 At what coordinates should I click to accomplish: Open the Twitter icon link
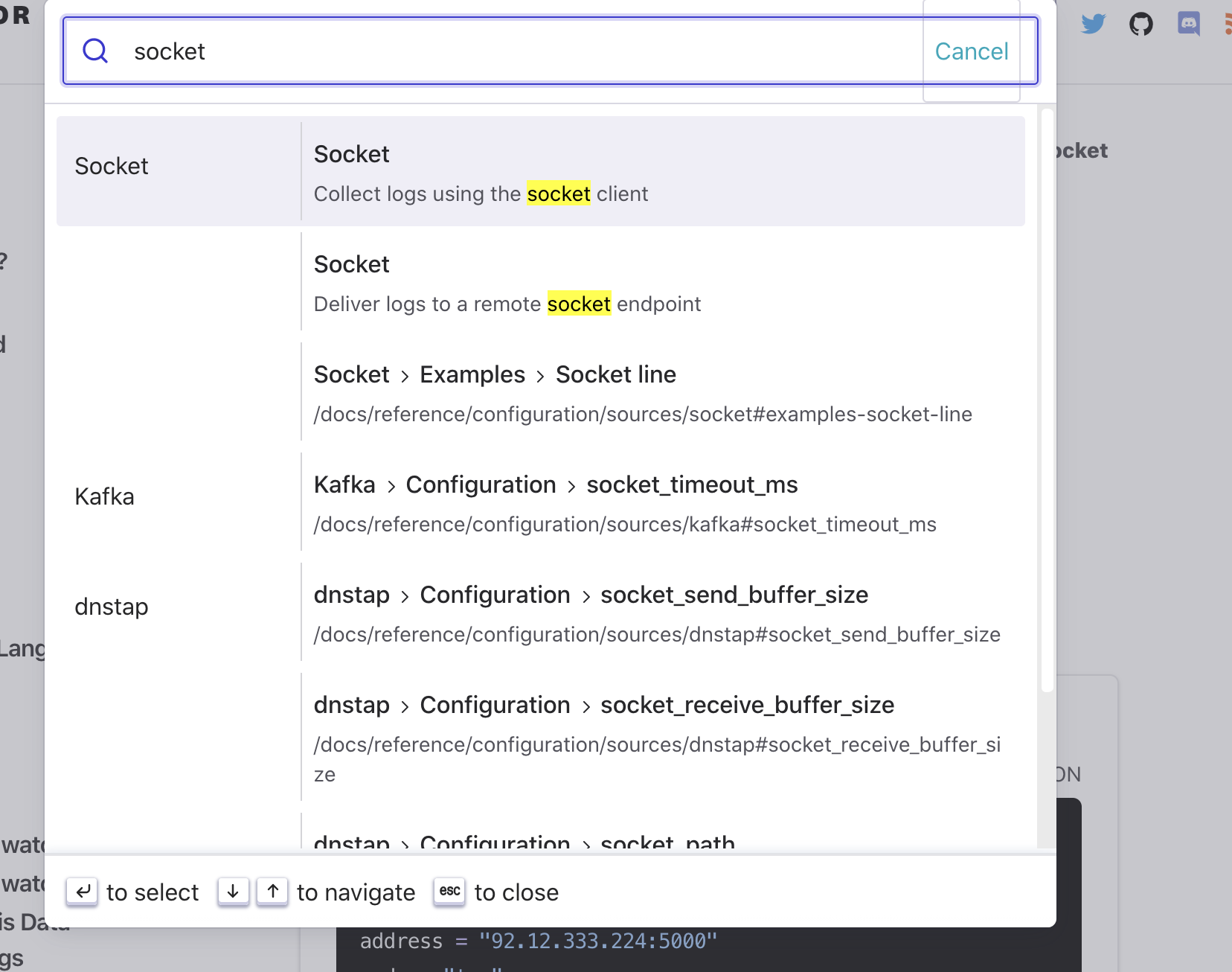[1093, 24]
